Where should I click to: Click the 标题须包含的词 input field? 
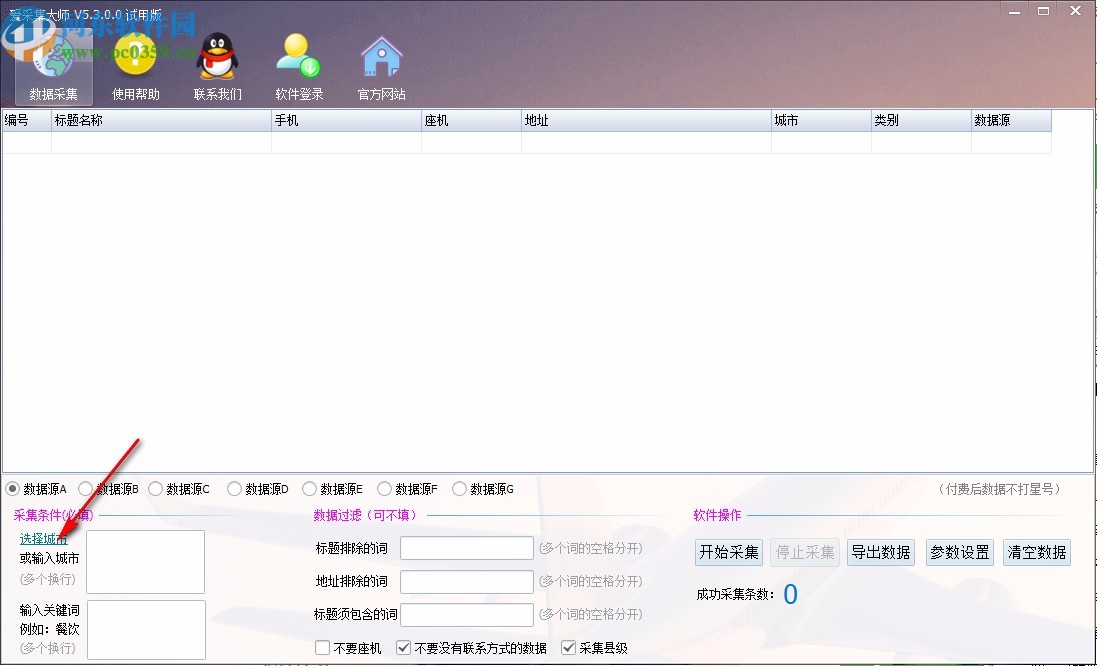(466, 614)
